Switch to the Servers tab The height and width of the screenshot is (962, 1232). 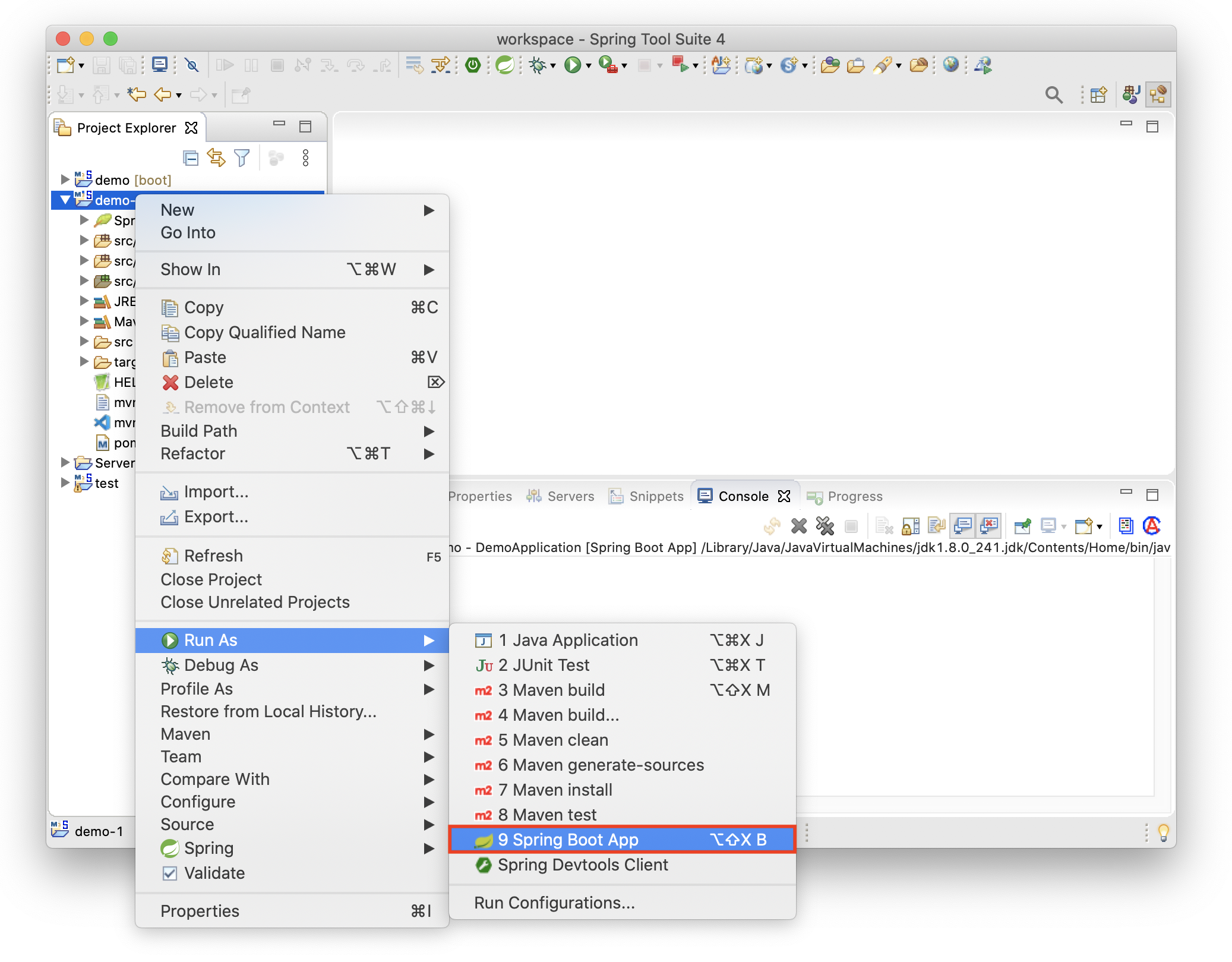click(560, 496)
